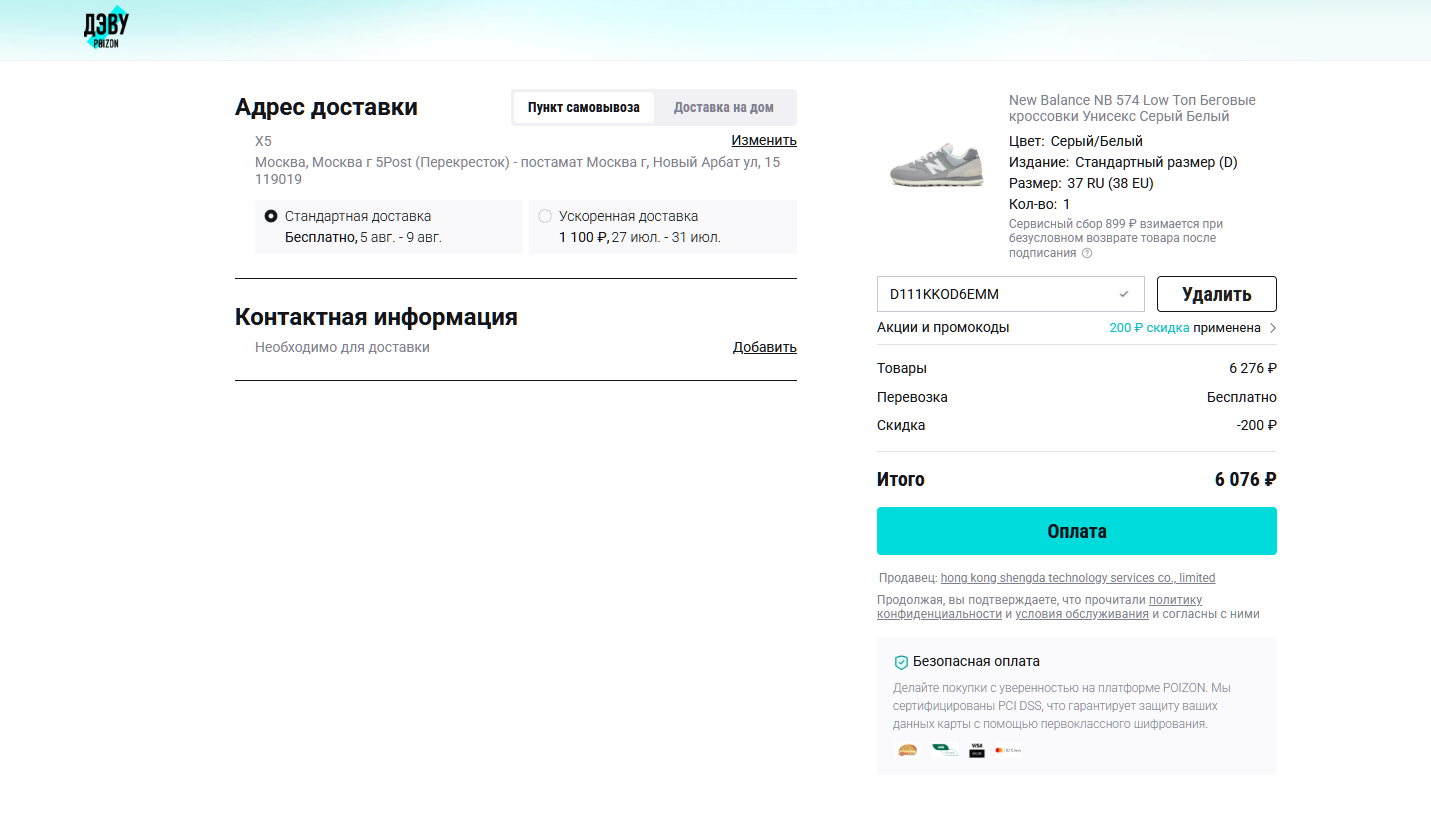Viewport: 1431px width, 826px height.
Task: Click the Mastercard ID Check badge
Action: point(1007,750)
